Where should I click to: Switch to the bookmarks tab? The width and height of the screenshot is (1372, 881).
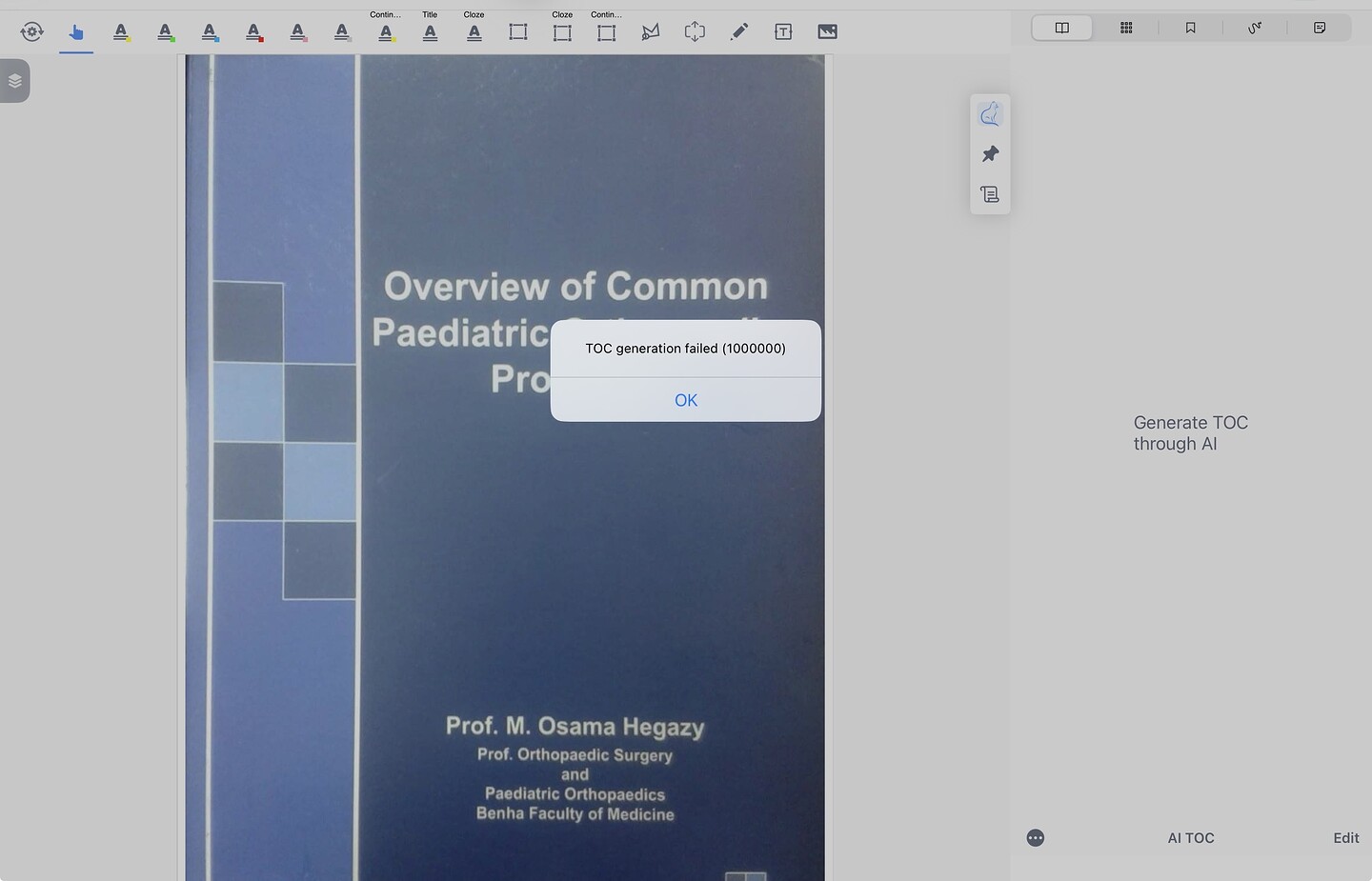tap(1191, 28)
